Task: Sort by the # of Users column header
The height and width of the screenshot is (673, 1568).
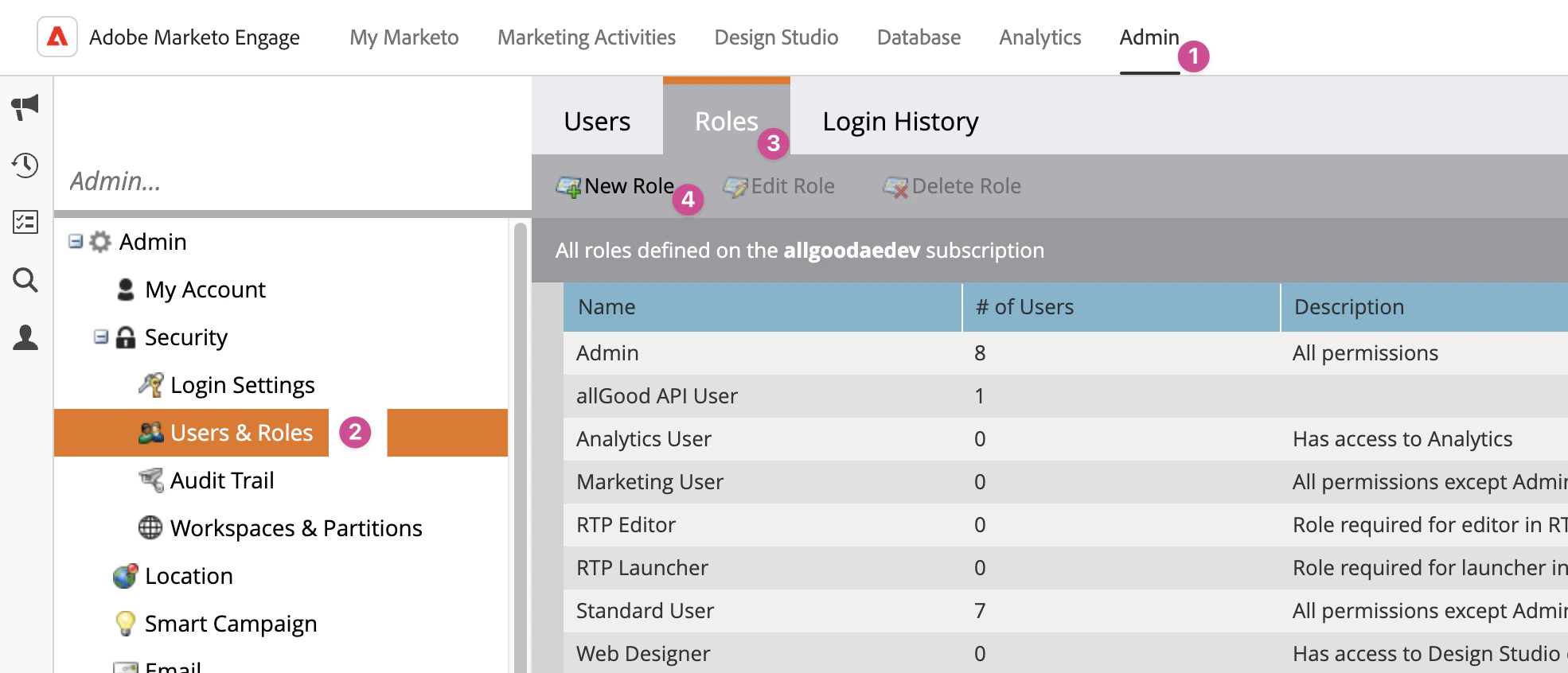Action: click(1121, 307)
